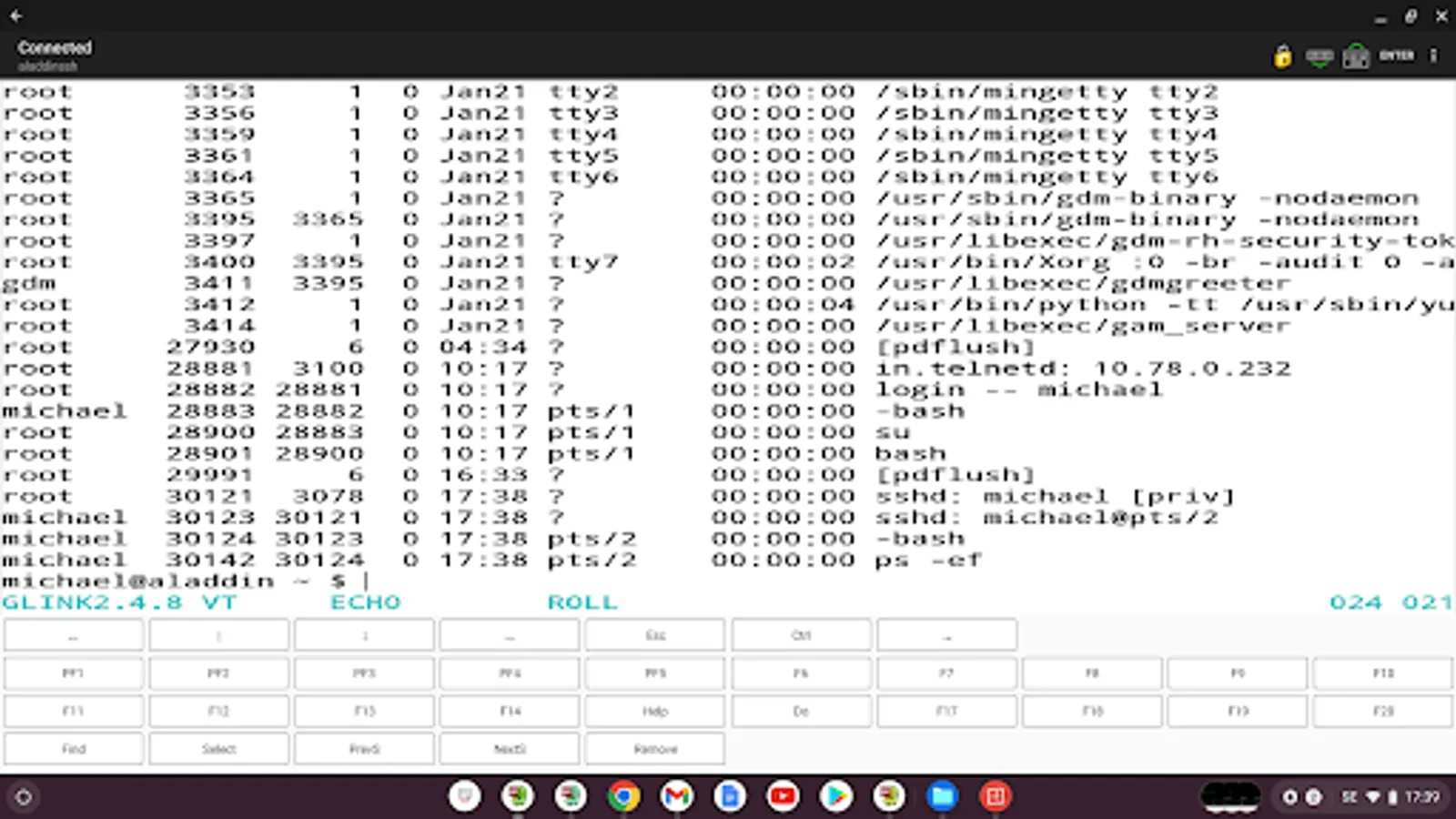Viewport: 1456px width, 819px height.
Task: Tap the F17 function key
Action: (x=946, y=712)
